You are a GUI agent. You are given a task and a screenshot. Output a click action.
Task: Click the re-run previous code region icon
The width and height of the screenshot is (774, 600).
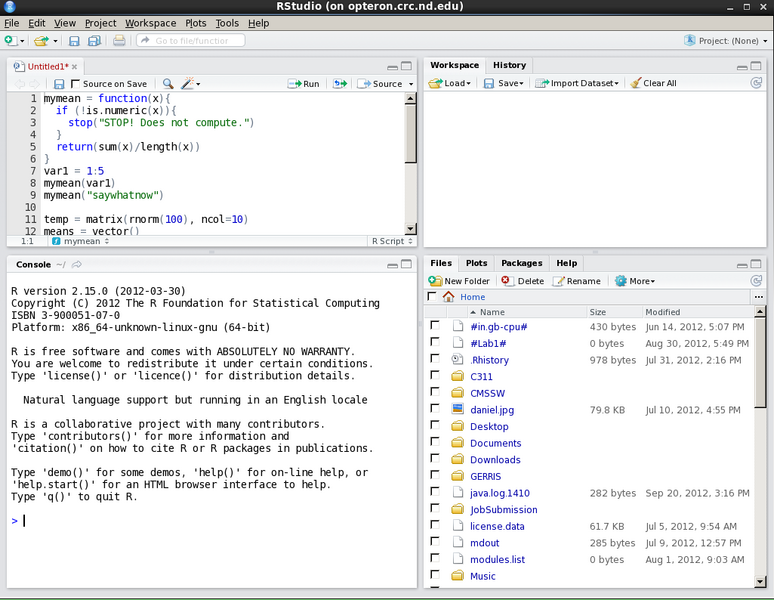click(x=340, y=84)
